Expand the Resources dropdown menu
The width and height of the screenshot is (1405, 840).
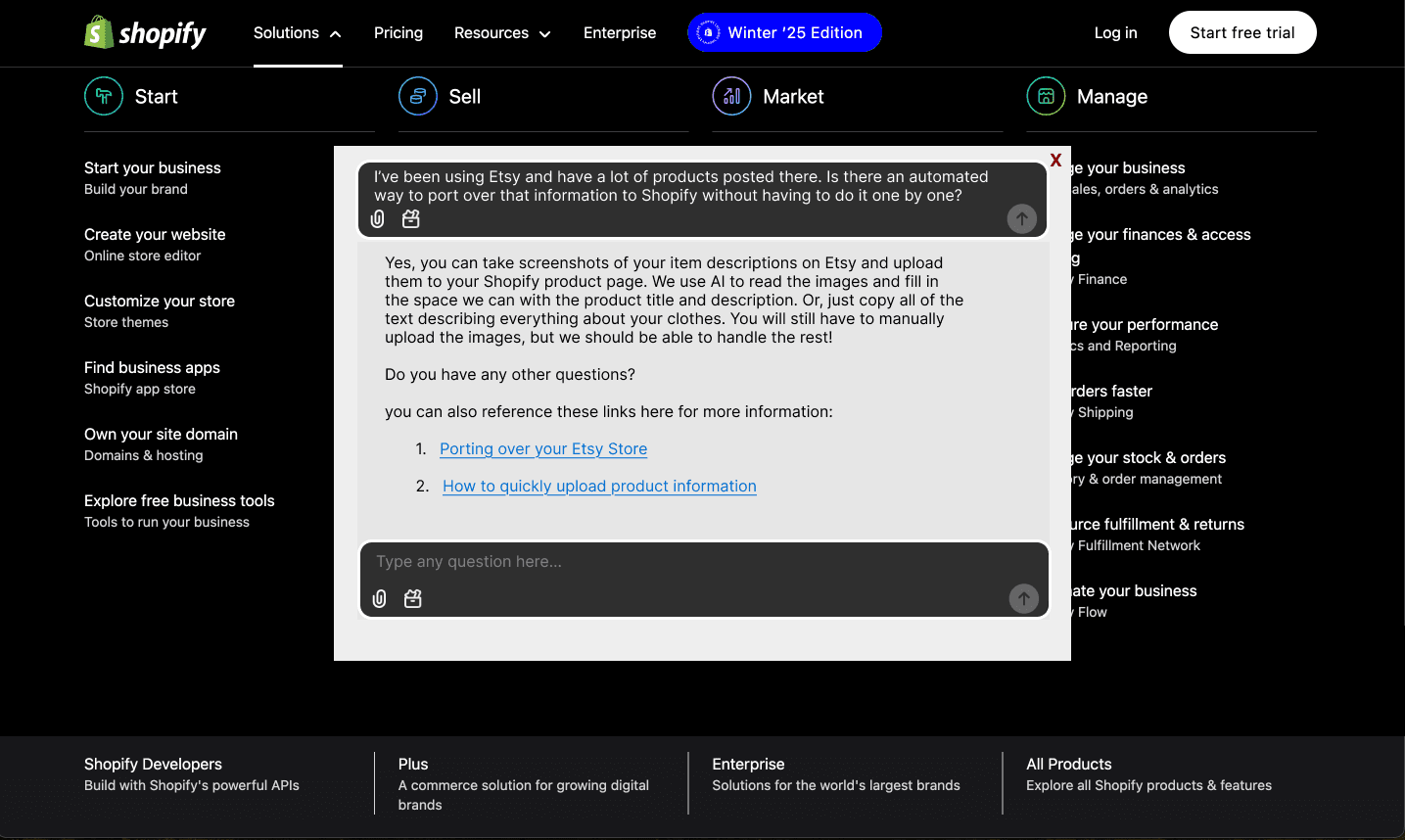(502, 32)
